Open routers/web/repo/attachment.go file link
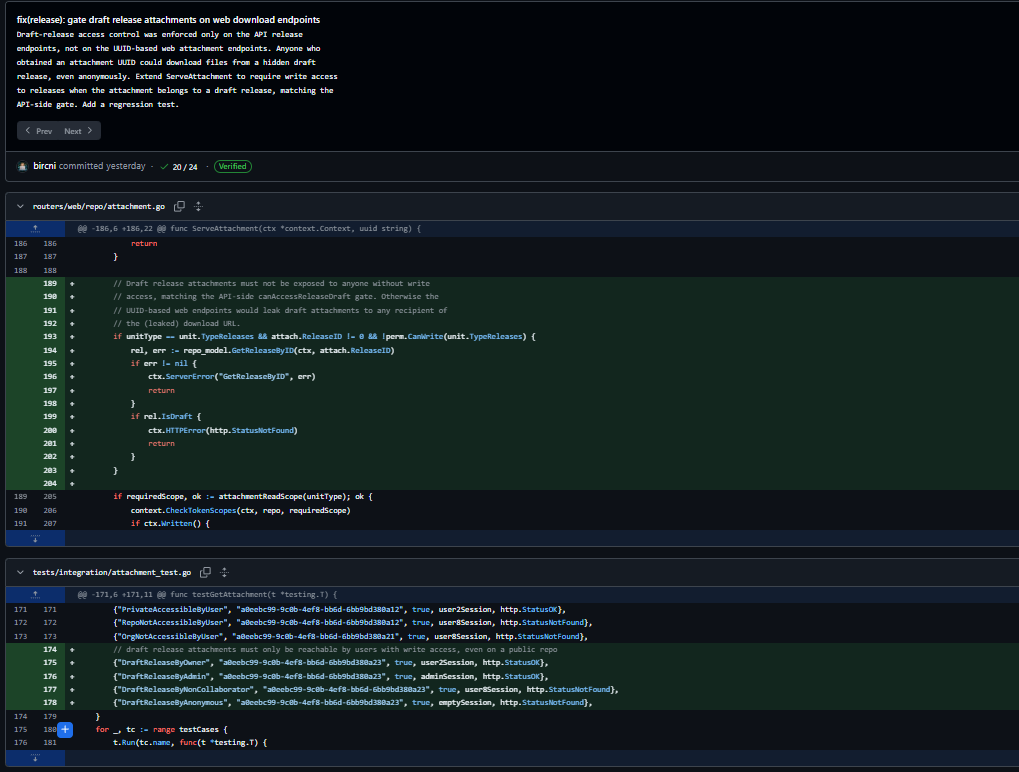This screenshot has width=1019, height=772. pos(99,206)
